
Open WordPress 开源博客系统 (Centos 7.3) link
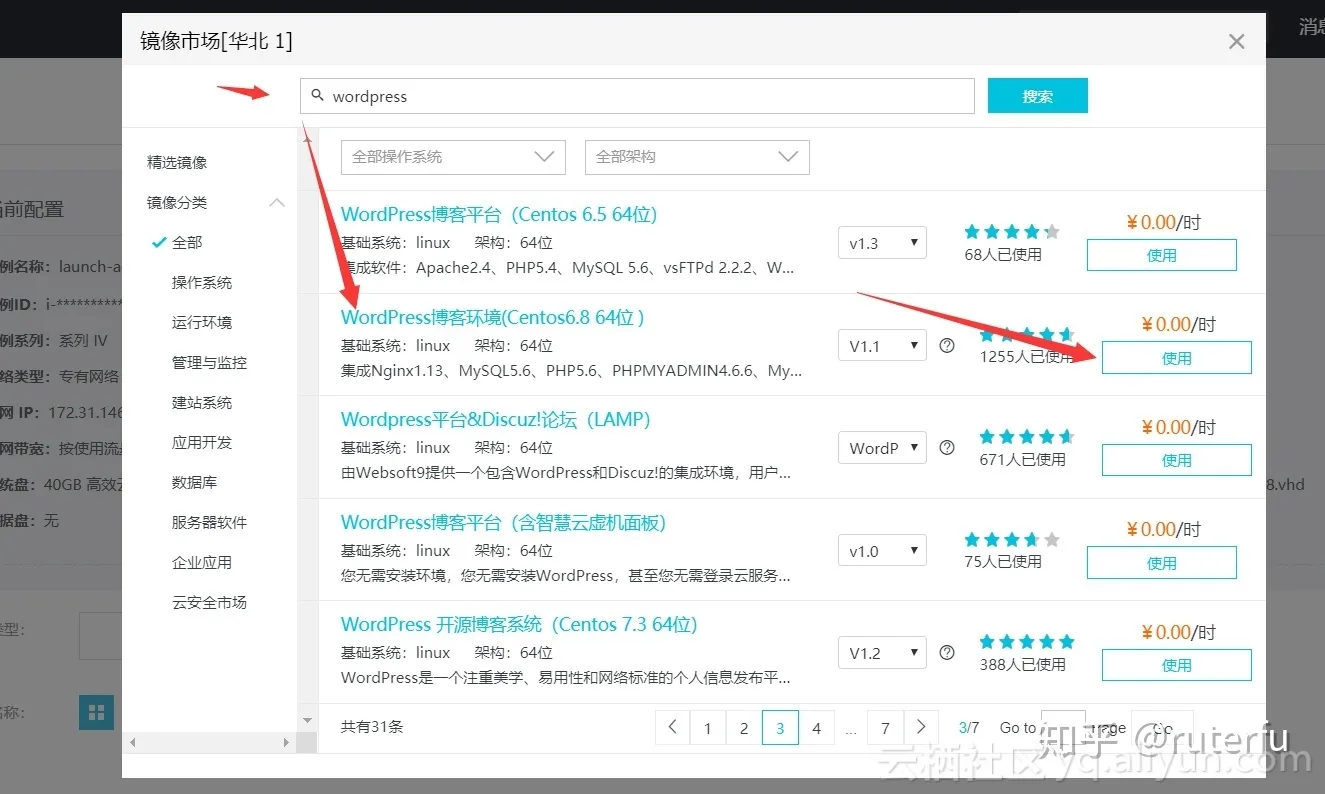(x=519, y=624)
